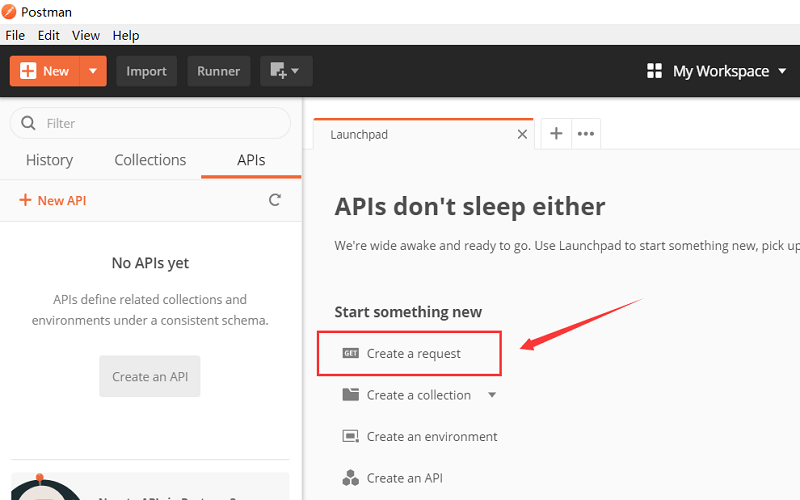Screen dimensions: 800x500
Task: Open the File menu
Action: click(x=15, y=35)
